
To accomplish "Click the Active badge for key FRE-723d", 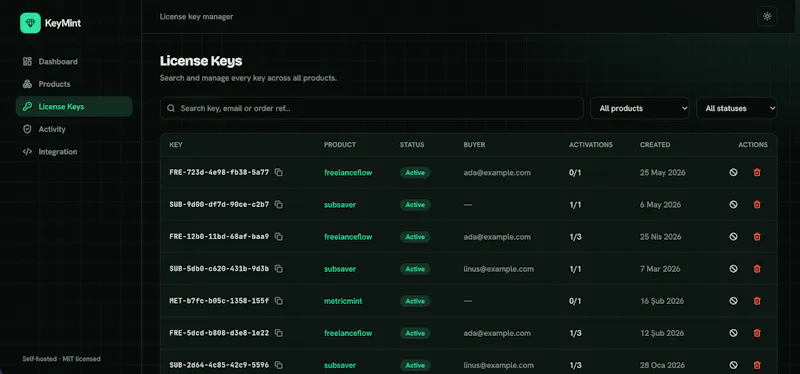I will click(415, 172).
